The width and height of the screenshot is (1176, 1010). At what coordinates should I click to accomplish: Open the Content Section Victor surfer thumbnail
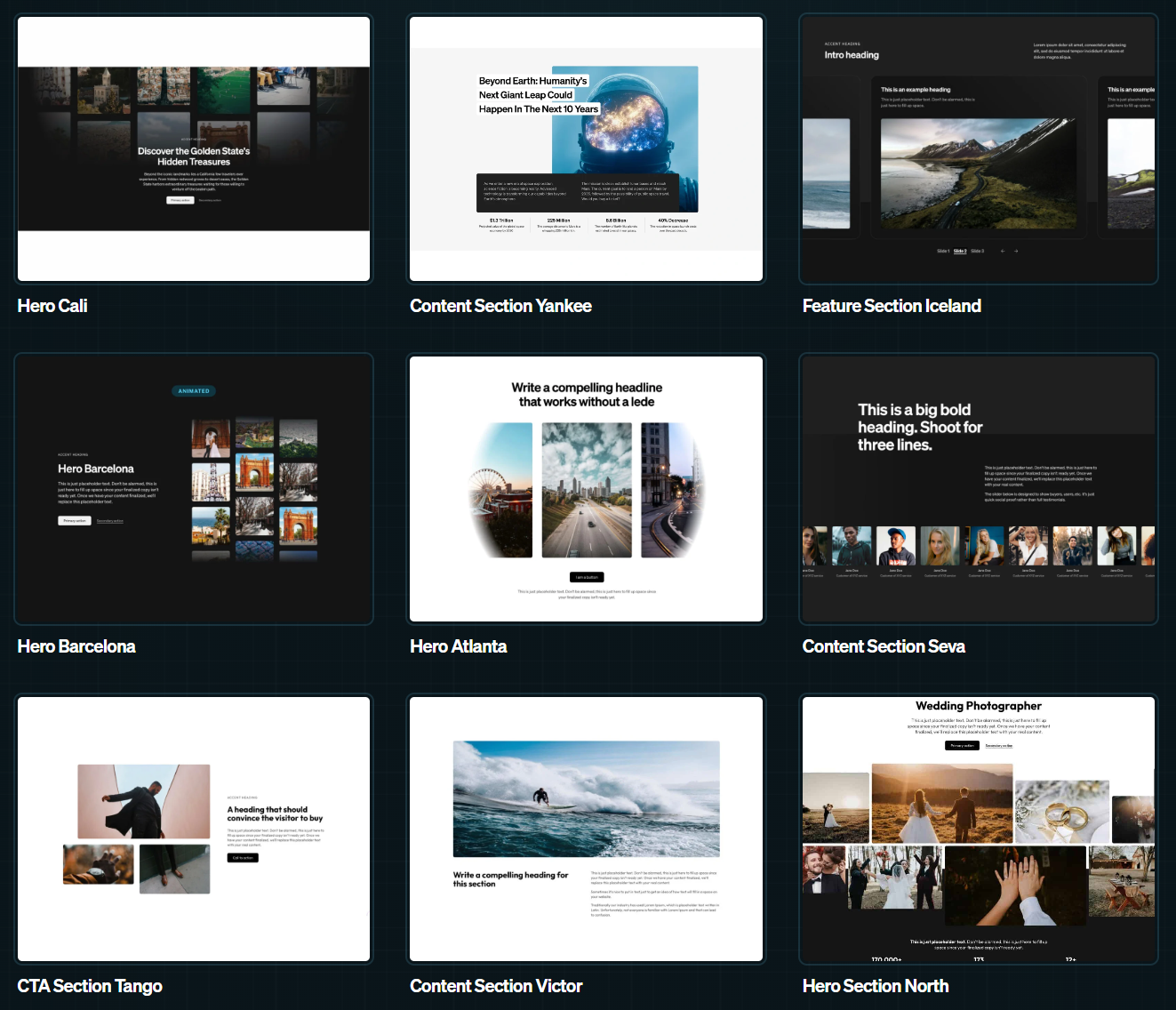tap(587, 829)
